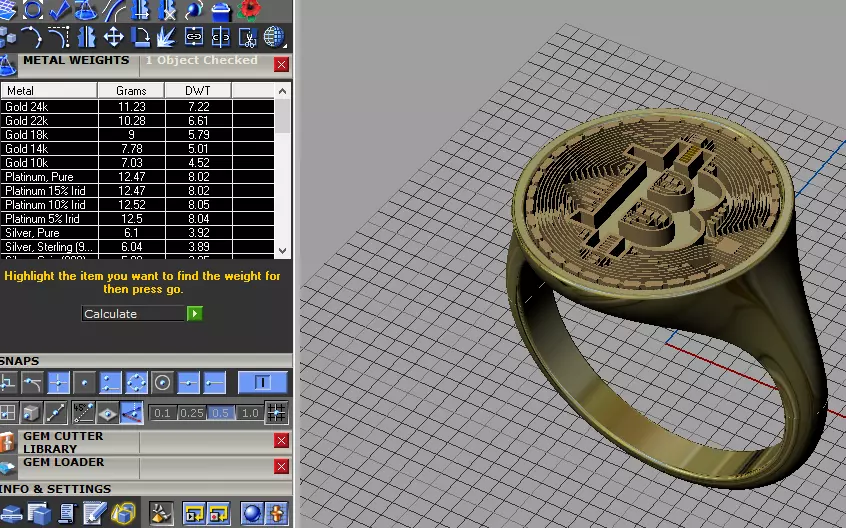
Task: Close the Metal Weights panel
Action: (281, 65)
